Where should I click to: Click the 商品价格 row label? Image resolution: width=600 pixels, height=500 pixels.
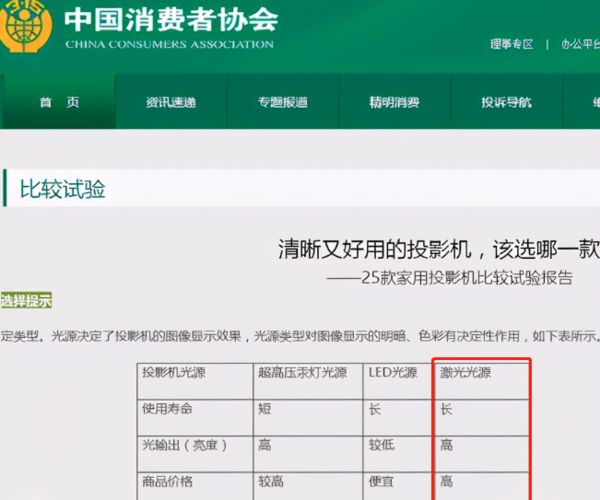point(166,481)
